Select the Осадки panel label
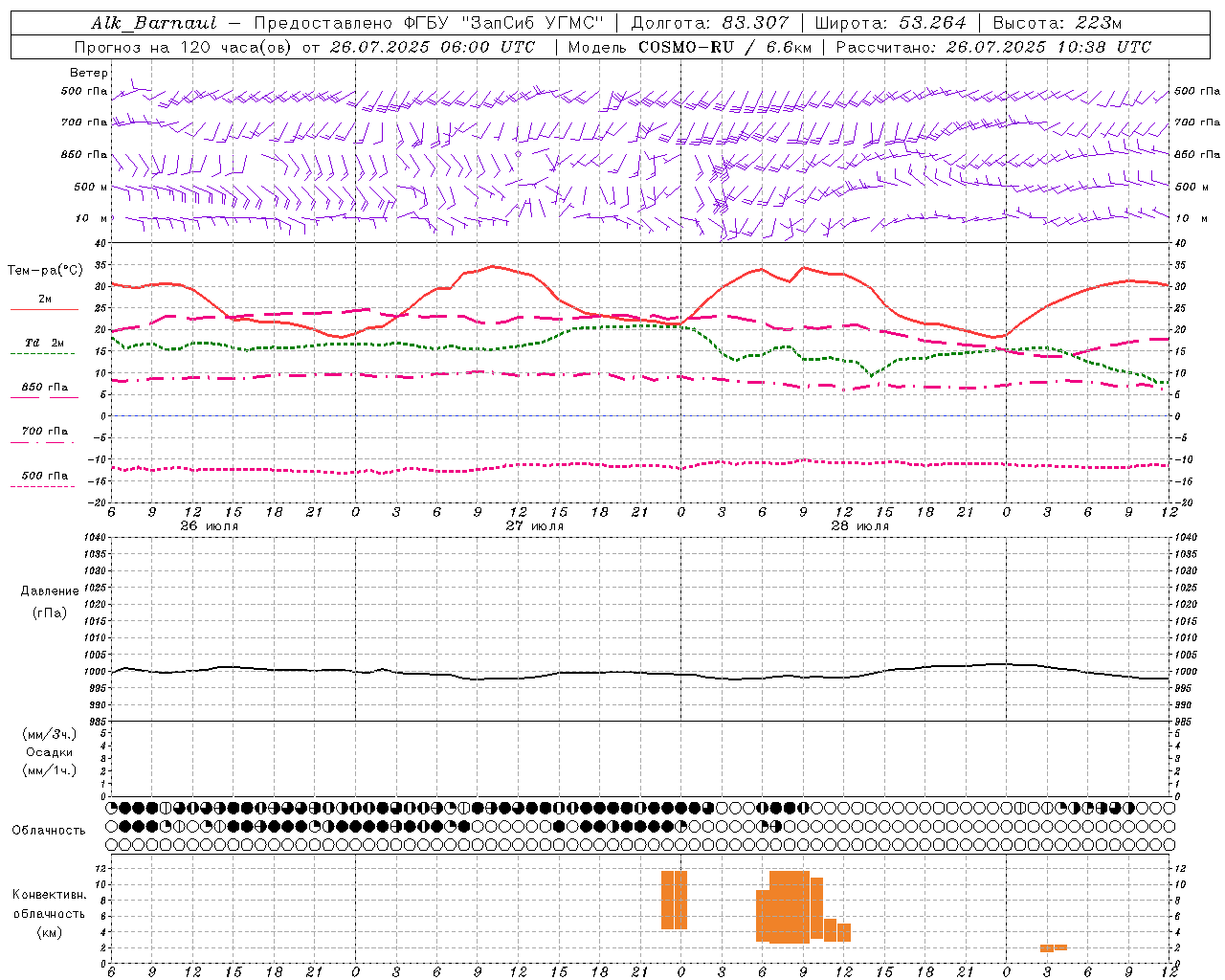1225x980 pixels. pos(50,752)
